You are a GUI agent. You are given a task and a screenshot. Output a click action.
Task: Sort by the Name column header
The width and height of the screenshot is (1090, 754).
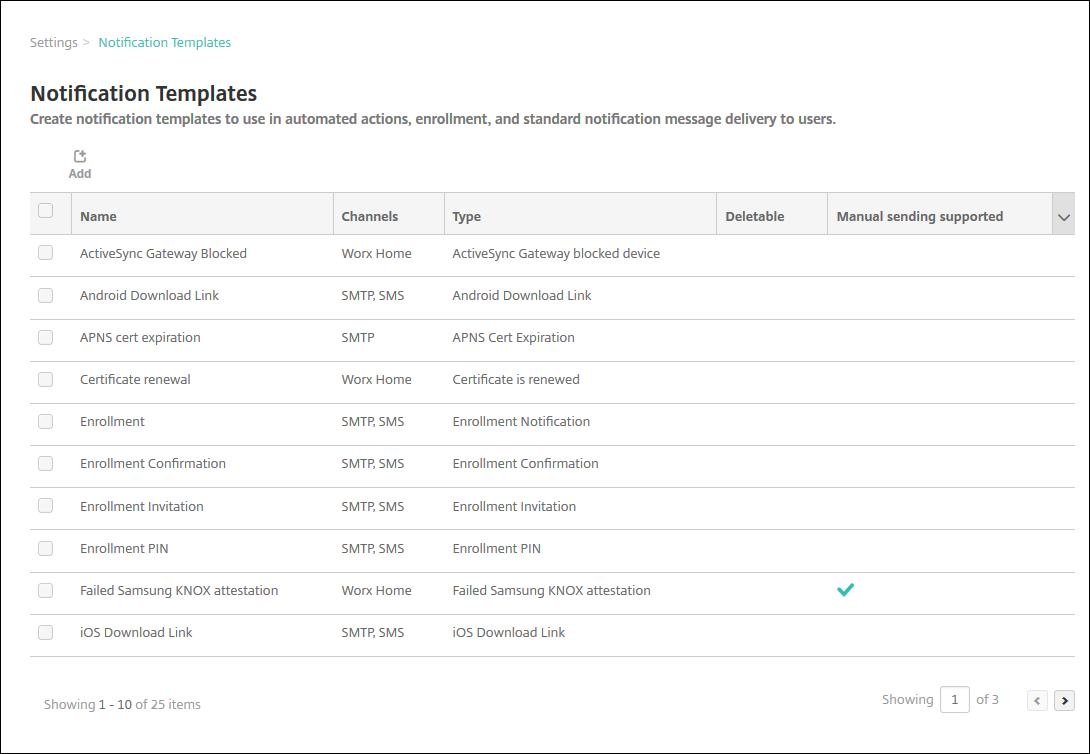pyautogui.click(x=98, y=216)
